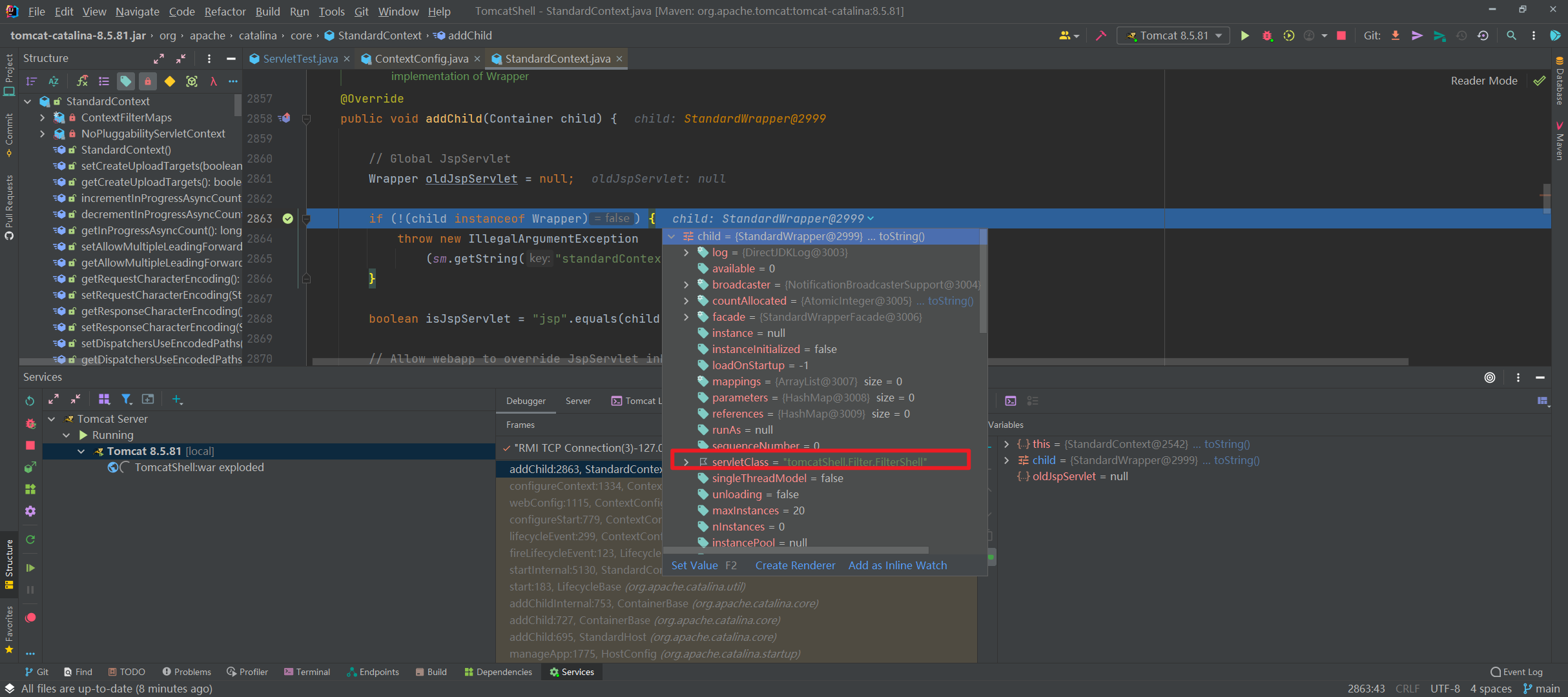
Task: Sort Structure members alphabetically with the Az icon
Action: pos(54,81)
